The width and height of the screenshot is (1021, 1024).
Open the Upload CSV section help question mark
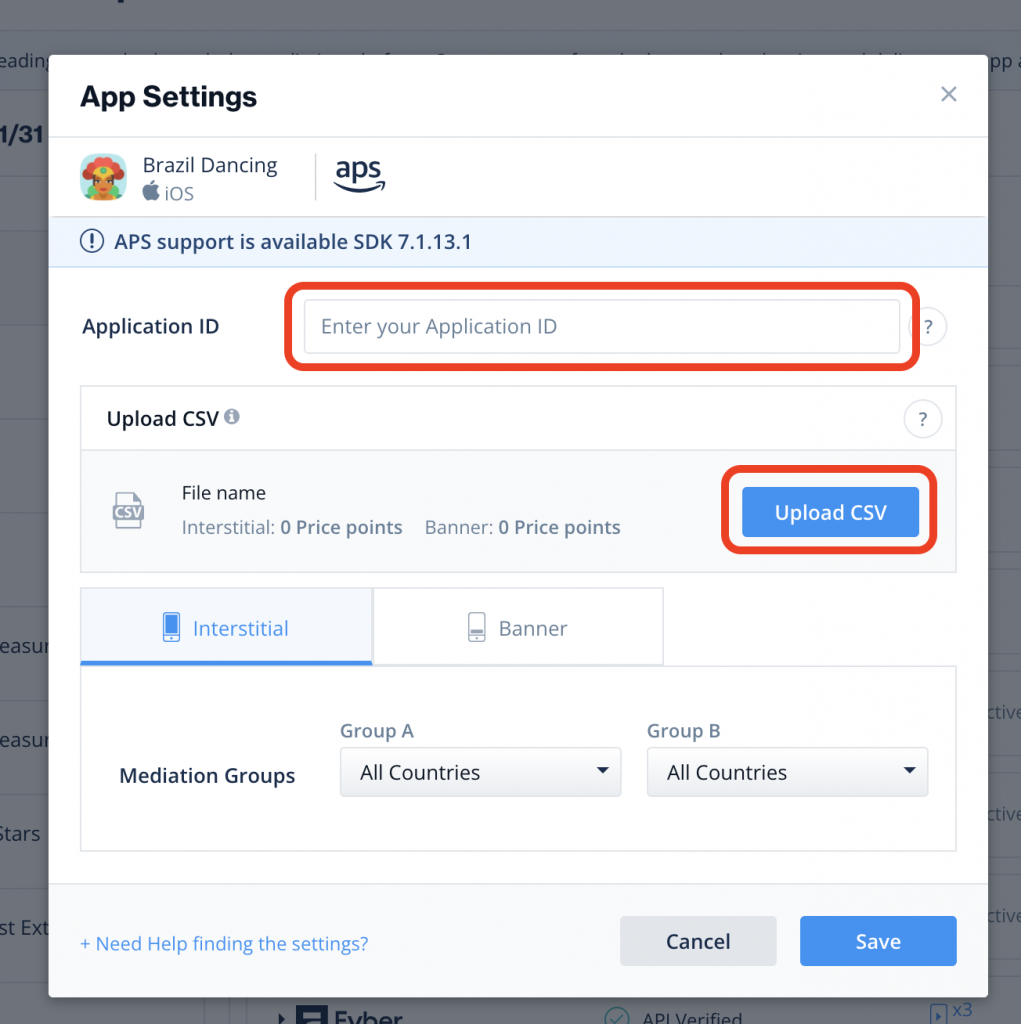coord(922,419)
